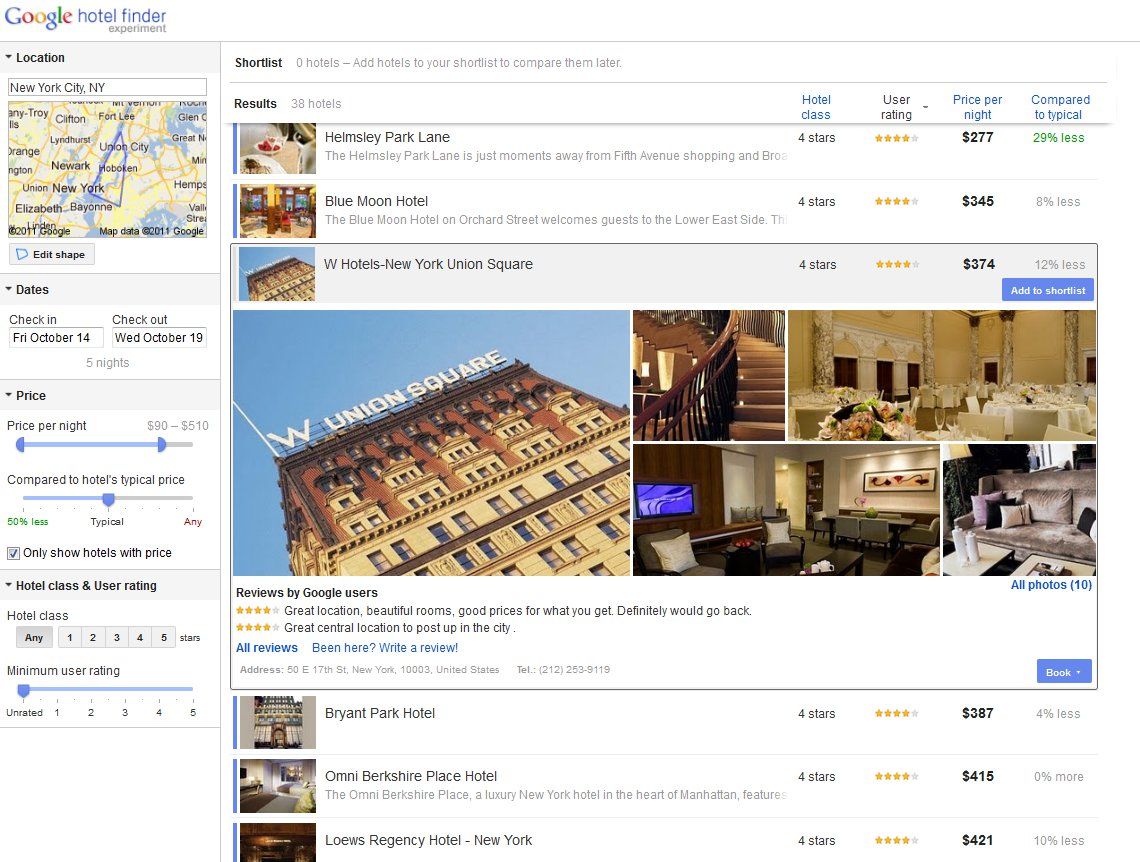Click the Bryant Park Hotel thumbnail
The image size is (1140, 862).
277,723
